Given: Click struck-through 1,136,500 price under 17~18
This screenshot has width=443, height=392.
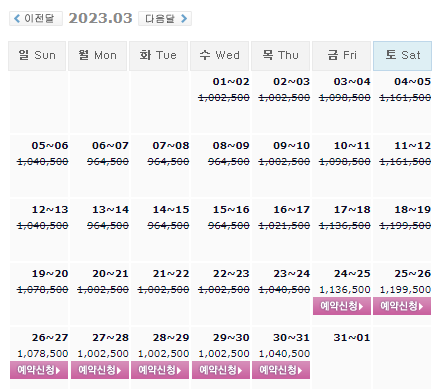Looking at the screenshot, I should pyautogui.click(x=345, y=226).
